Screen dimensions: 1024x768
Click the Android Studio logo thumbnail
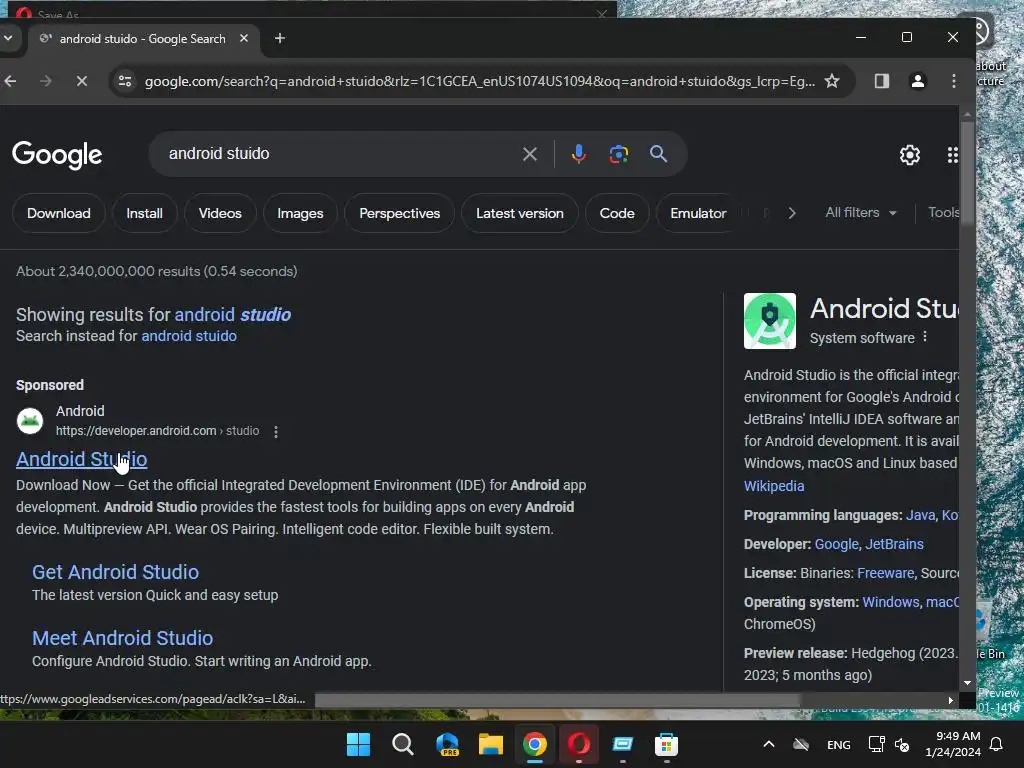tap(770, 321)
